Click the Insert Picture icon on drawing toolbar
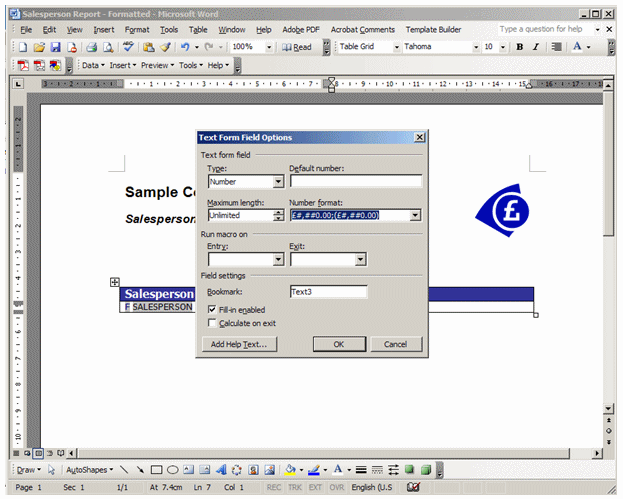 (x=269, y=470)
